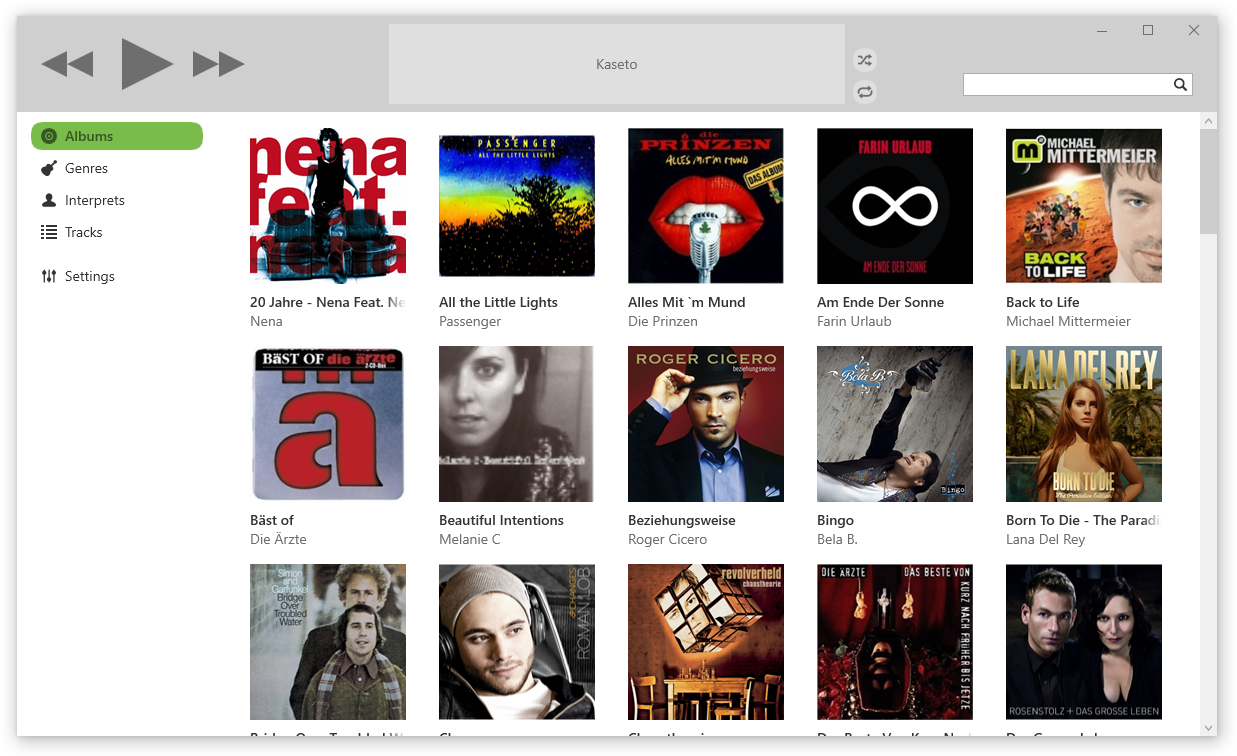Click the album title Am Ende Der Sonne
The height and width of the screenshot is (756, 1237).
point(880,302)
